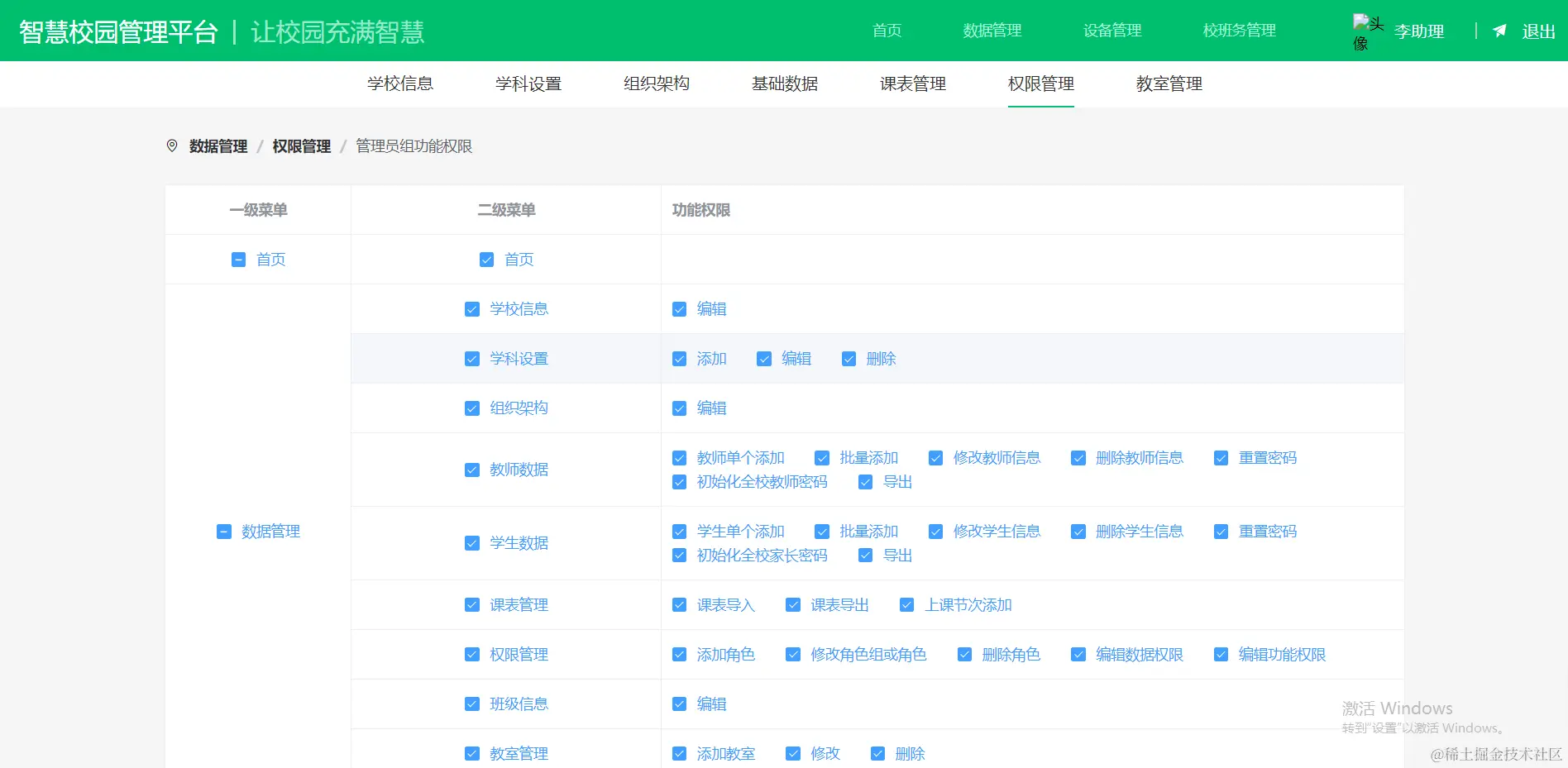The width and height of the screenshot is (1568, 768).
Task: Switch to 组织架构 sub-tab
Action: [x=657, y=83]
